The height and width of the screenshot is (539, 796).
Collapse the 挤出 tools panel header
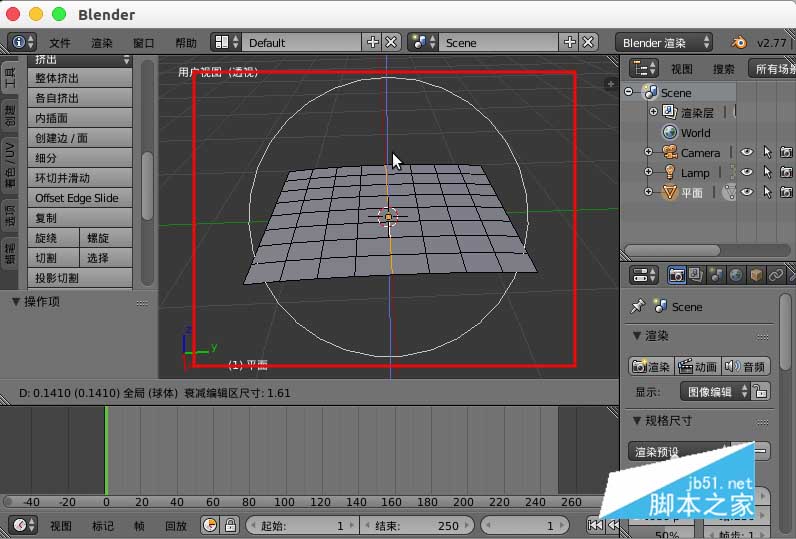(x=80, y=60)
